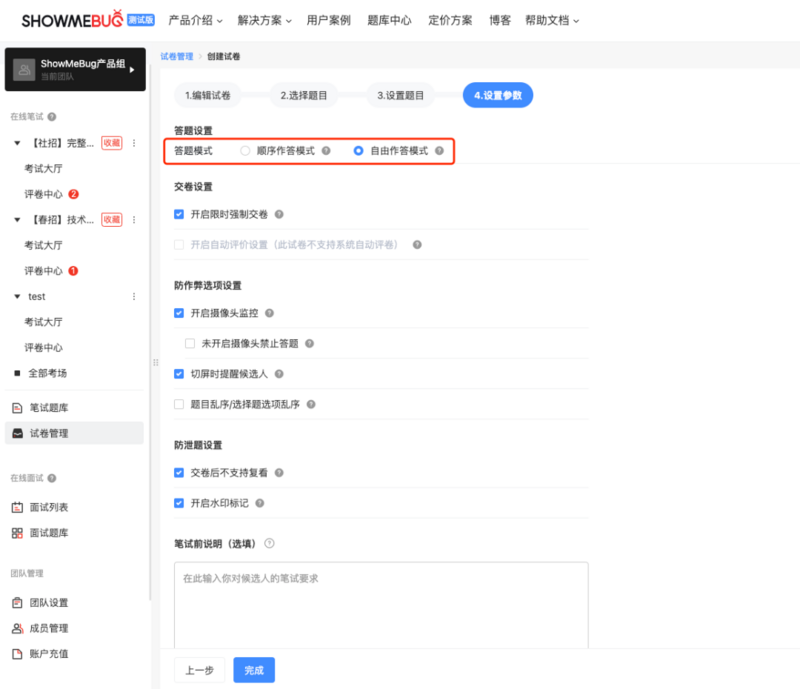Screen dimensions: 800x689
Task: Open 评卷中心 under 【社招】完整
Action: 43,194
